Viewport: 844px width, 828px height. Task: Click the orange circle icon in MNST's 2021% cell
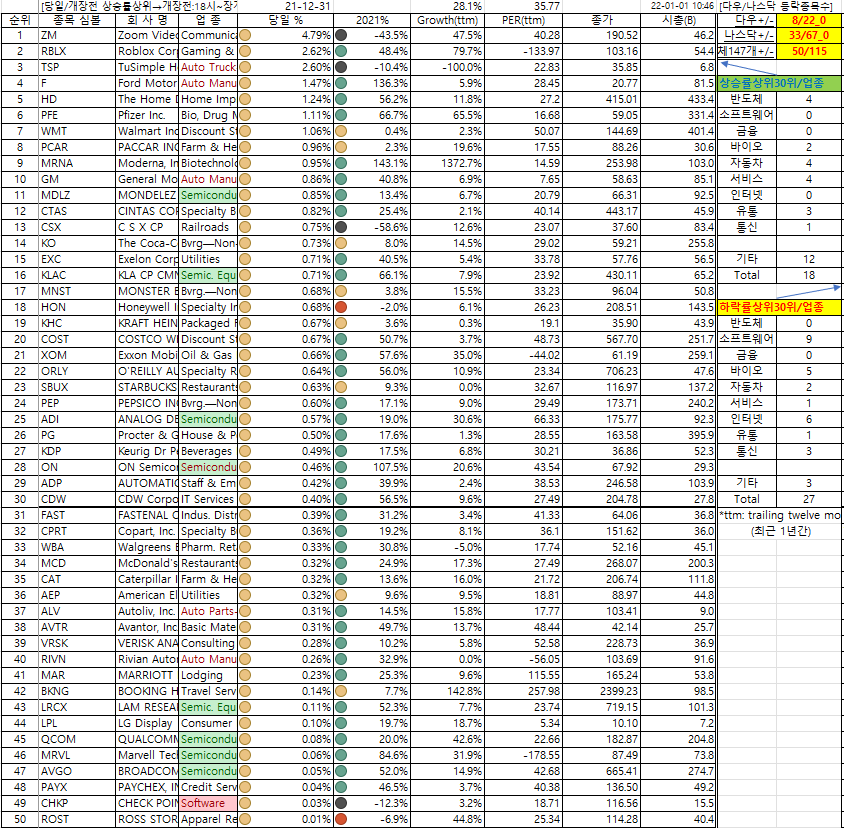coord(341,291)
